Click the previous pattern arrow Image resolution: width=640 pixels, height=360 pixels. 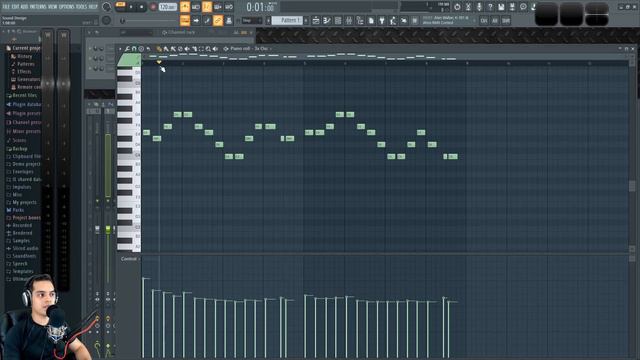[268, 20]
